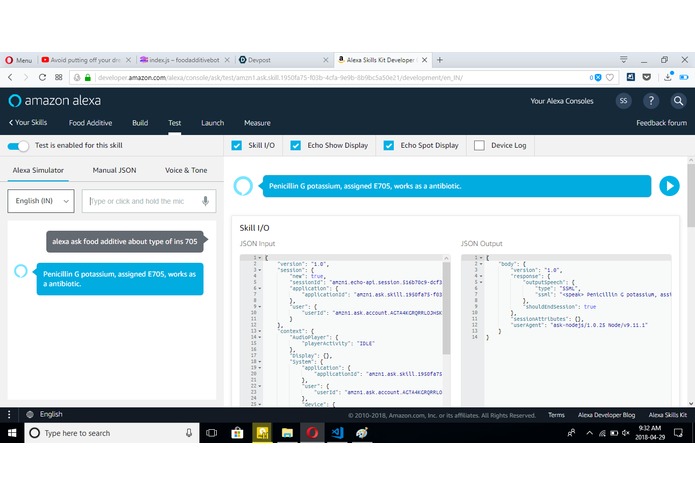Go back to the previous page

pos(10,78)
